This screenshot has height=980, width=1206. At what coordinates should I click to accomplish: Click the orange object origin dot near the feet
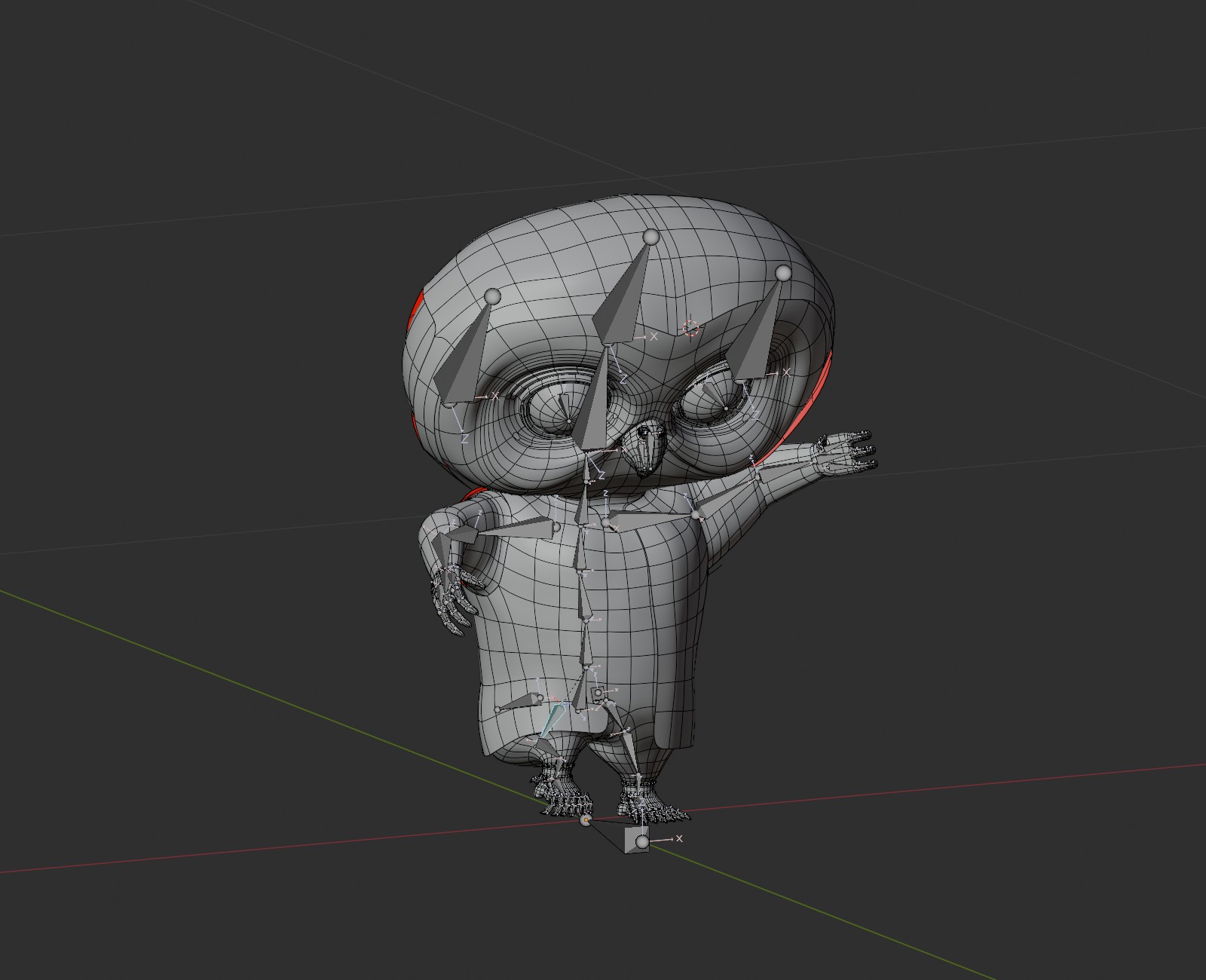[586, 819]
